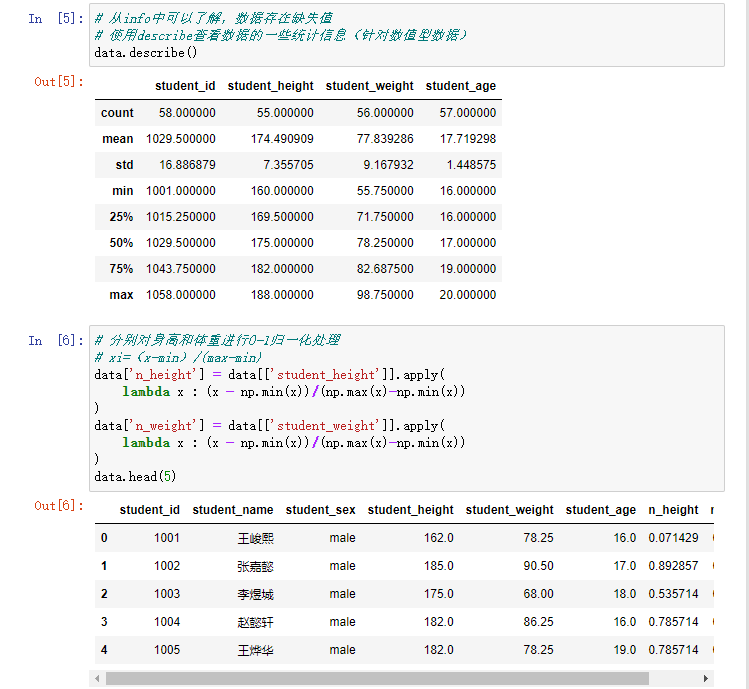Click n_height value 0.071429
Screen dimensions: 749x689
tap(673, 538)
